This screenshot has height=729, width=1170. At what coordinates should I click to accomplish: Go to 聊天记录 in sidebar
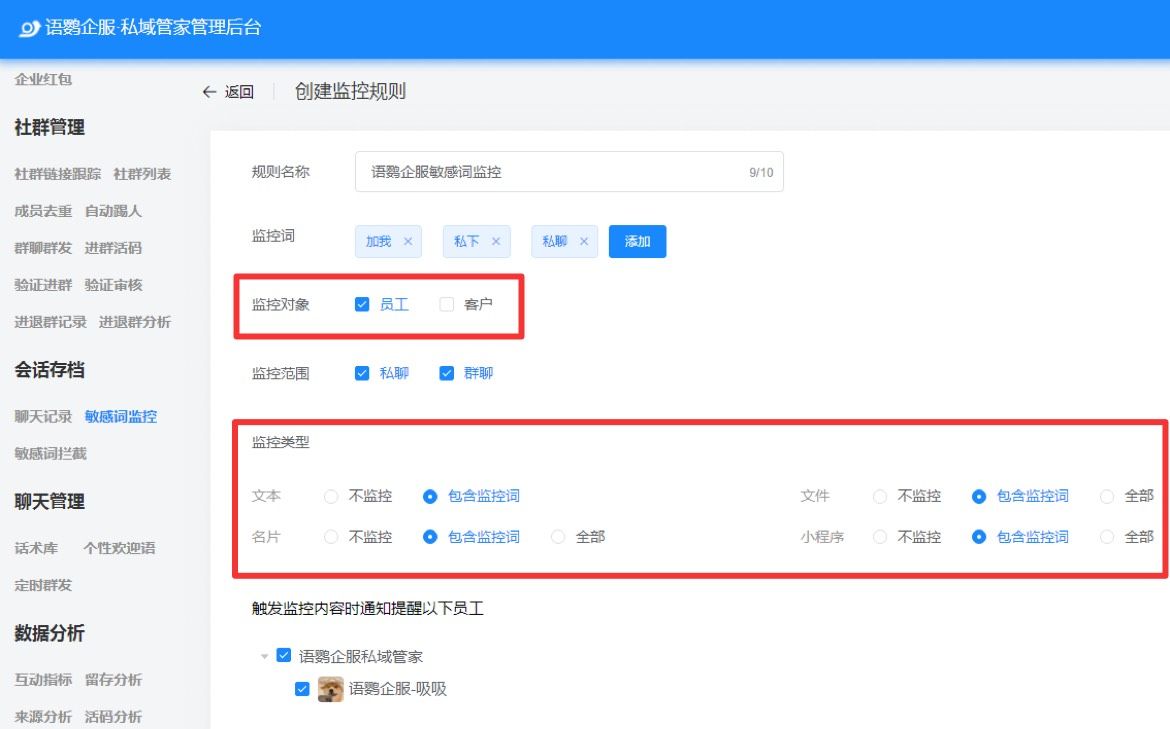click(x=43, y=417)
